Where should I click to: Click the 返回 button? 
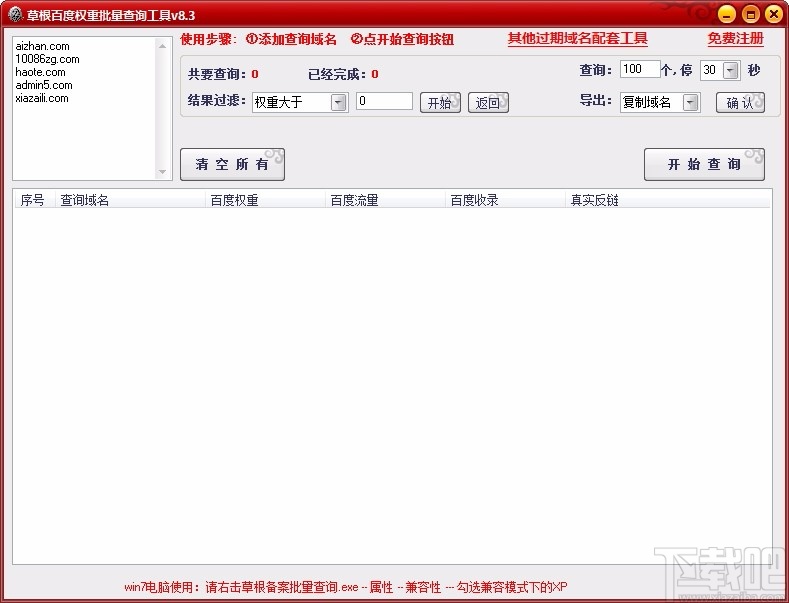pyautogui.click(x=488, y=103)
